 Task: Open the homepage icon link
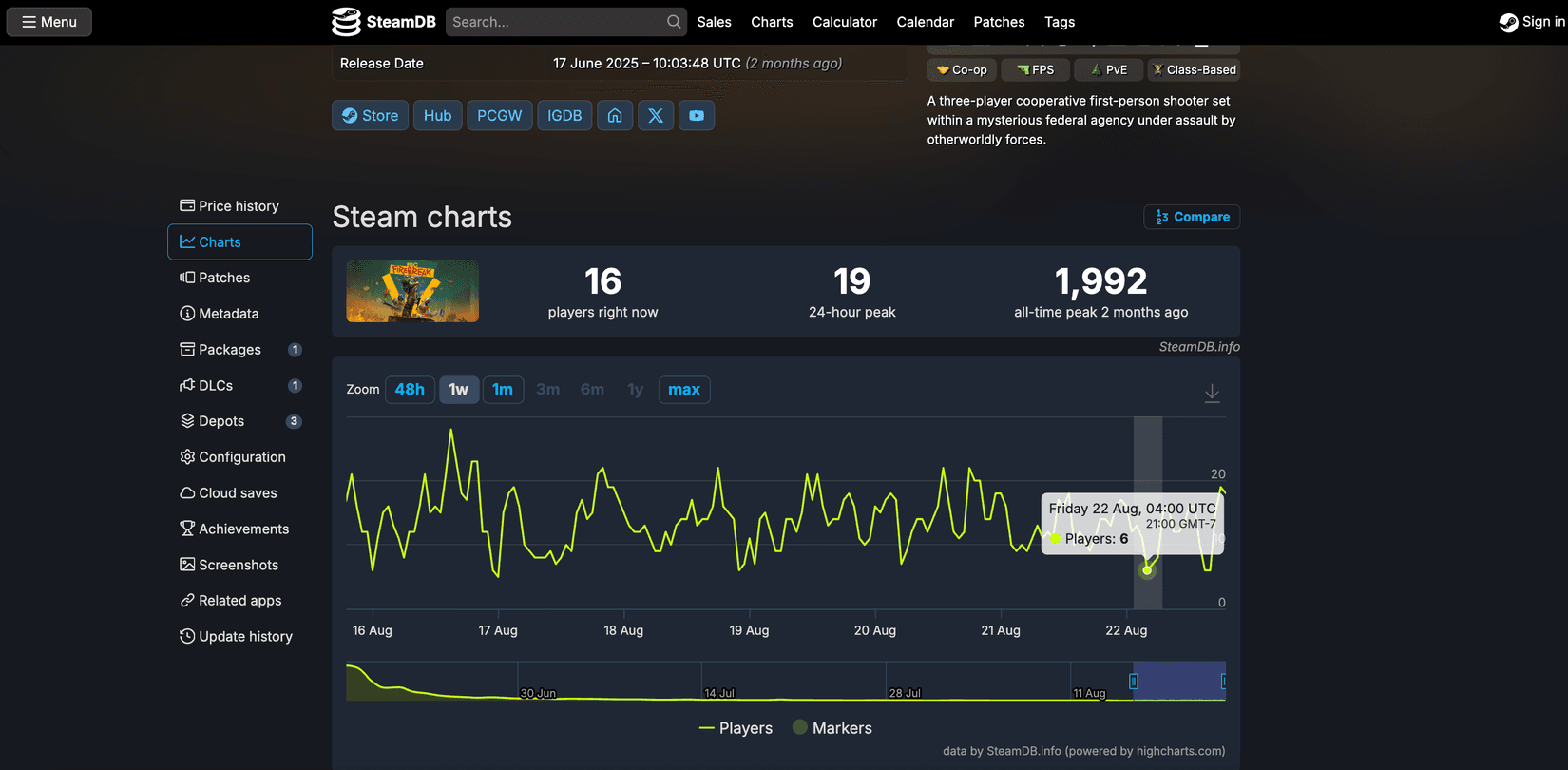click(x=615, y=115)
